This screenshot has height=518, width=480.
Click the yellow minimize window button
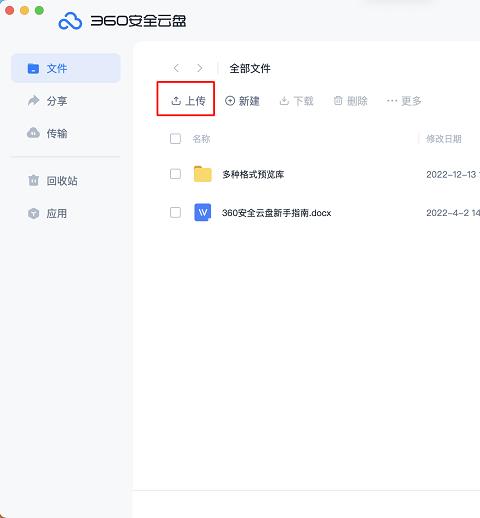pyautogui.click(x=24, y=10)
